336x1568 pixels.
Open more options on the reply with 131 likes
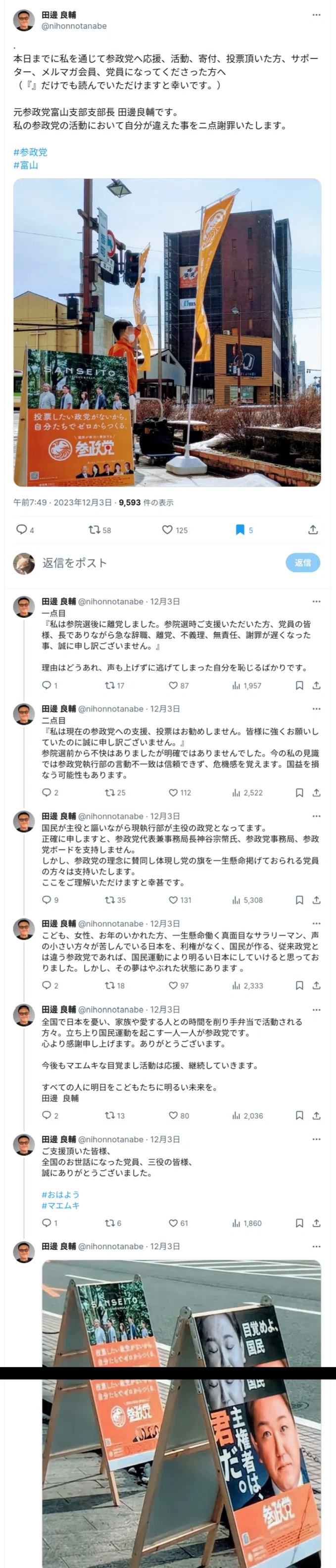316,816
